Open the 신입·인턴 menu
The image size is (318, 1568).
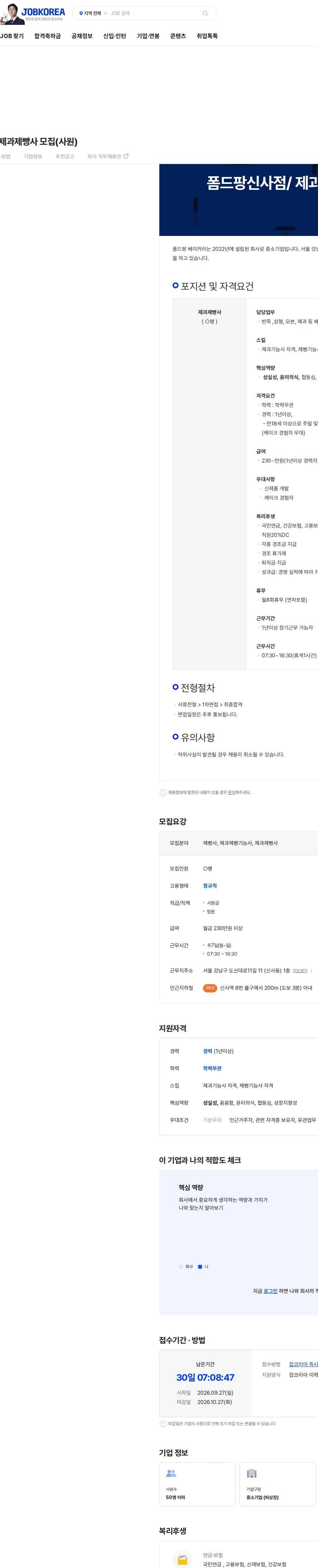coord(114,36)
